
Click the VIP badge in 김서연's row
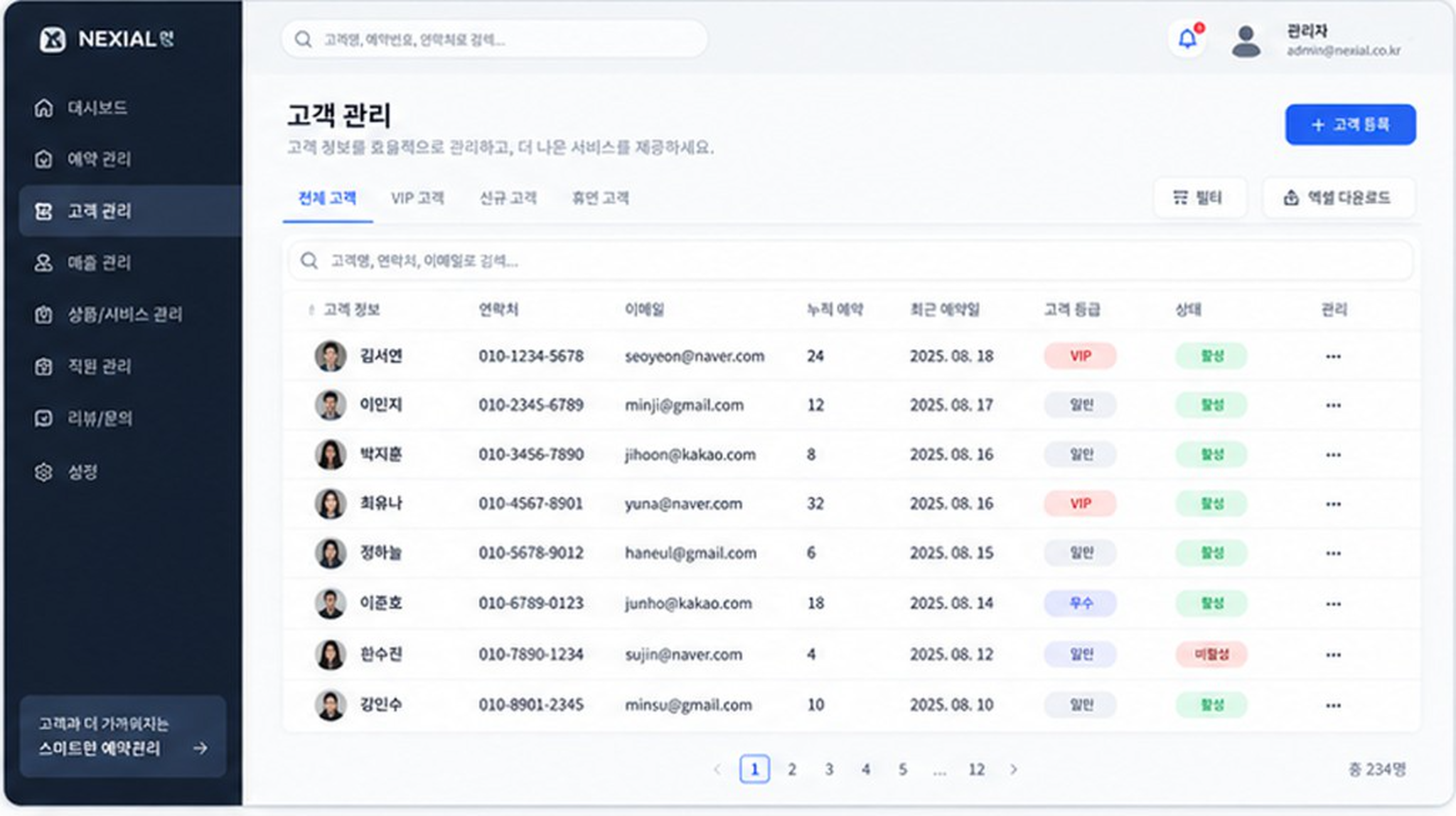[x=1080, y=356]
